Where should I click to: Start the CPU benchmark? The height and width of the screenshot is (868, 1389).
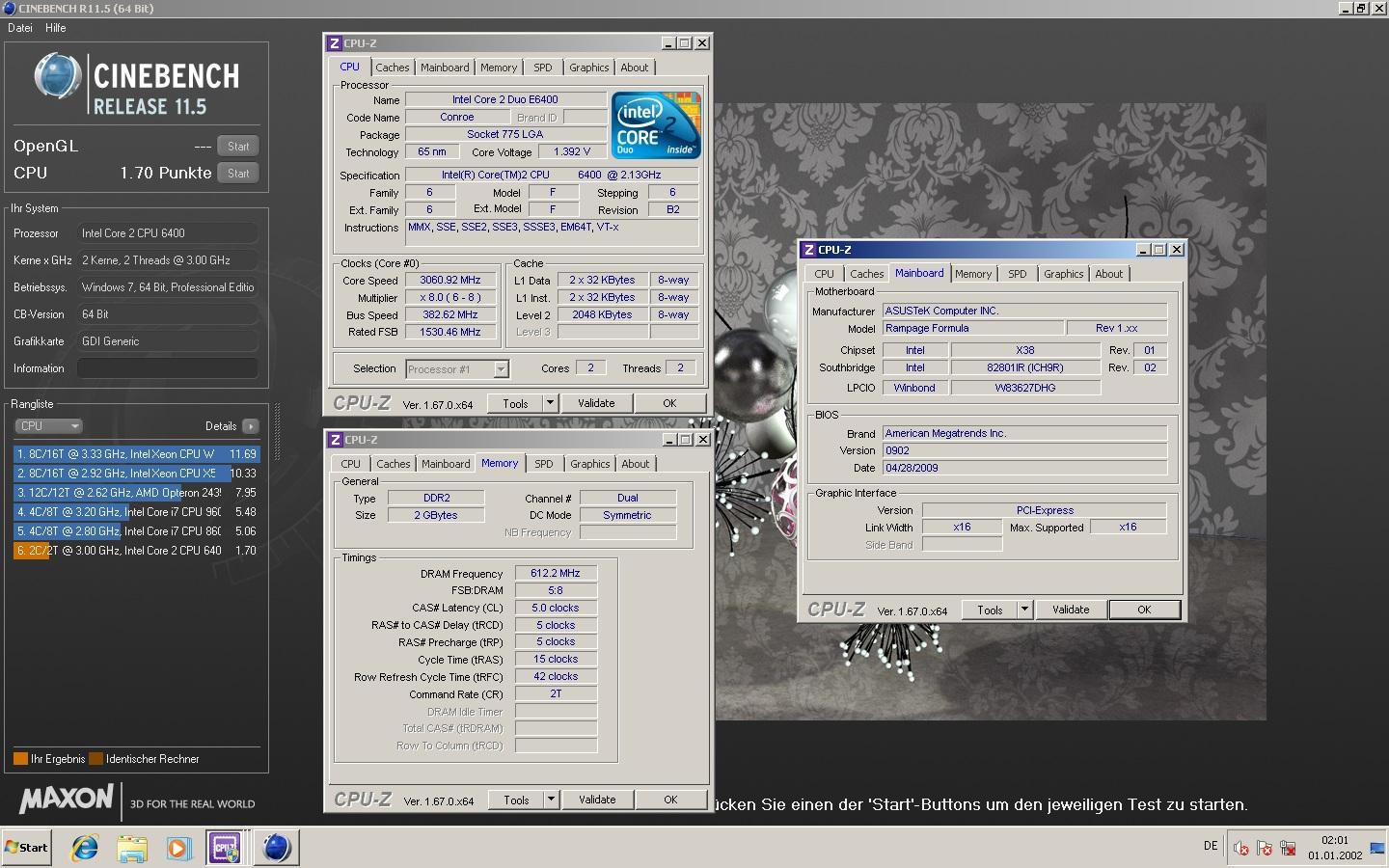pyautogui.click(x=238, y=174)
